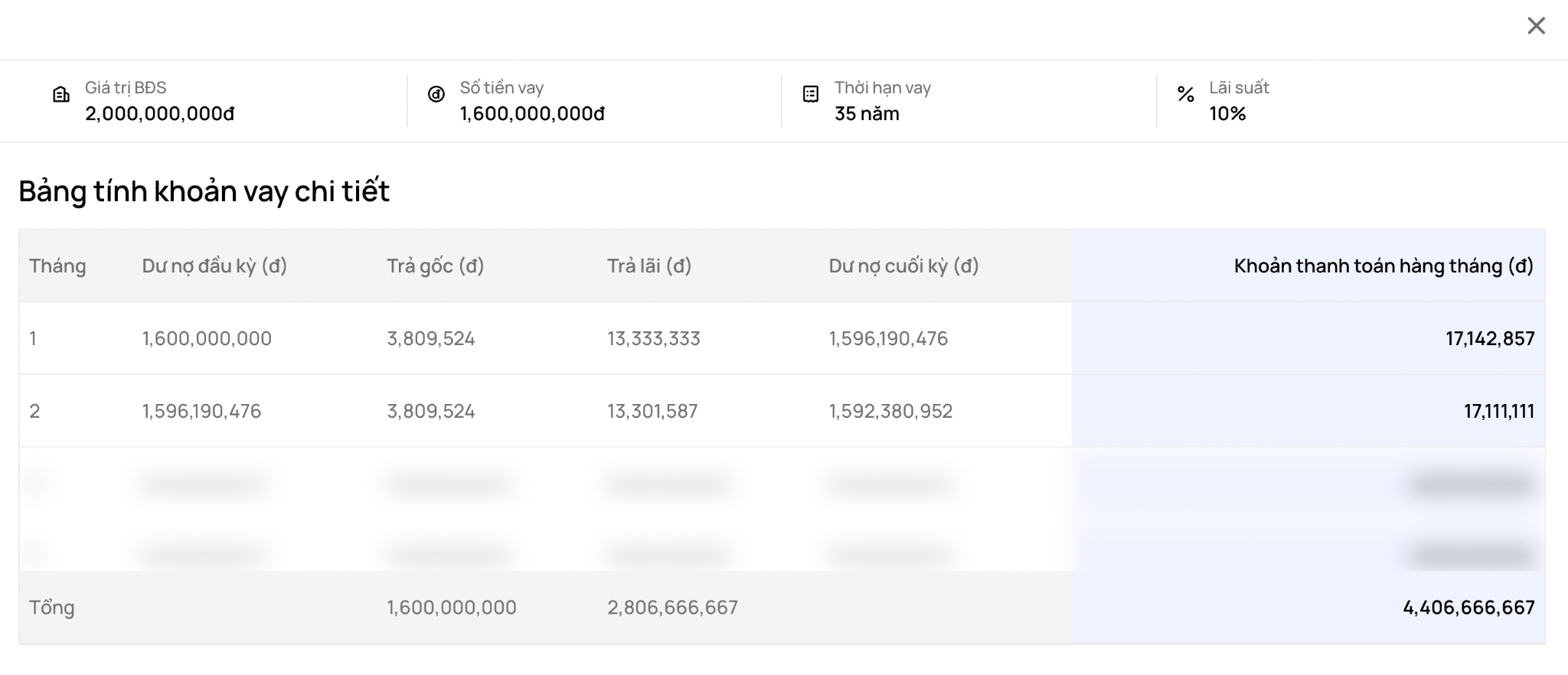
Task: Select month 2 principal payment 3,809,524
Action: click(431, 411)
